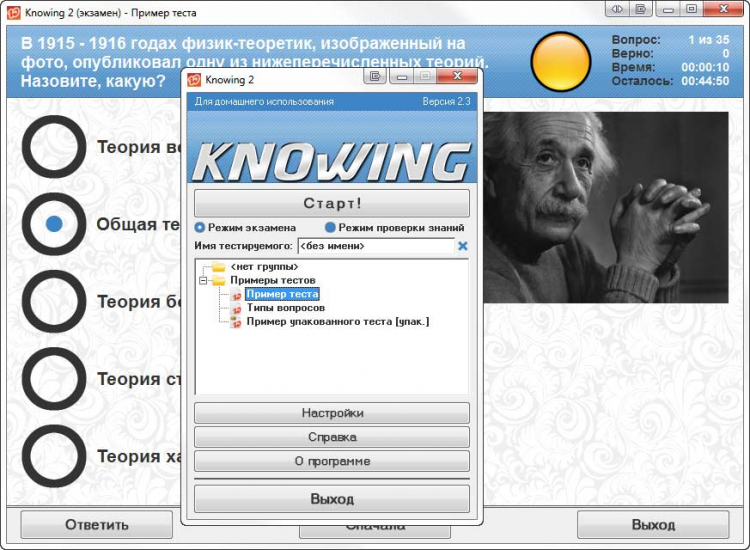Click the '<нет группы>' folder icon
750x550 pixels.
click(x=219, y=267)
